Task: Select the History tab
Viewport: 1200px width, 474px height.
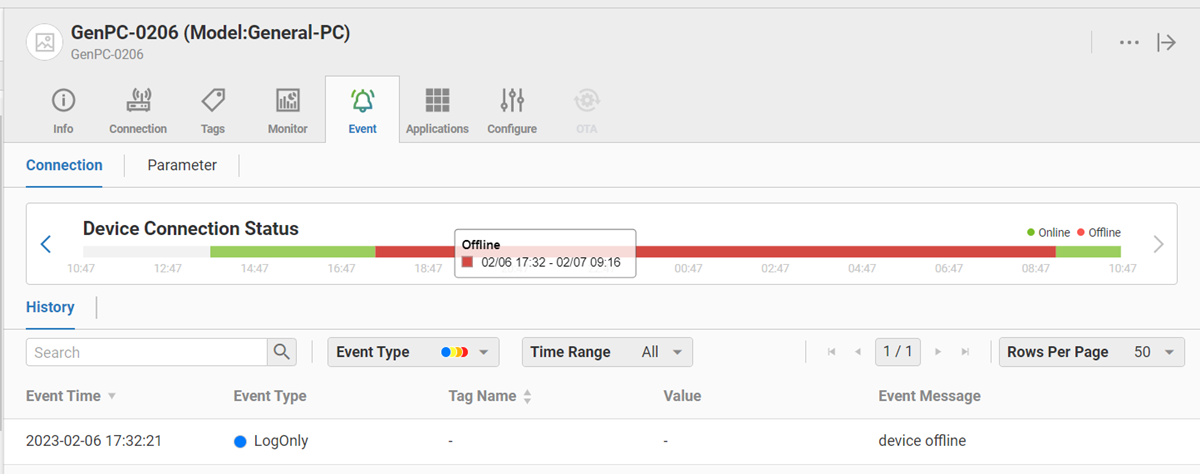Action: click(50, 307)
